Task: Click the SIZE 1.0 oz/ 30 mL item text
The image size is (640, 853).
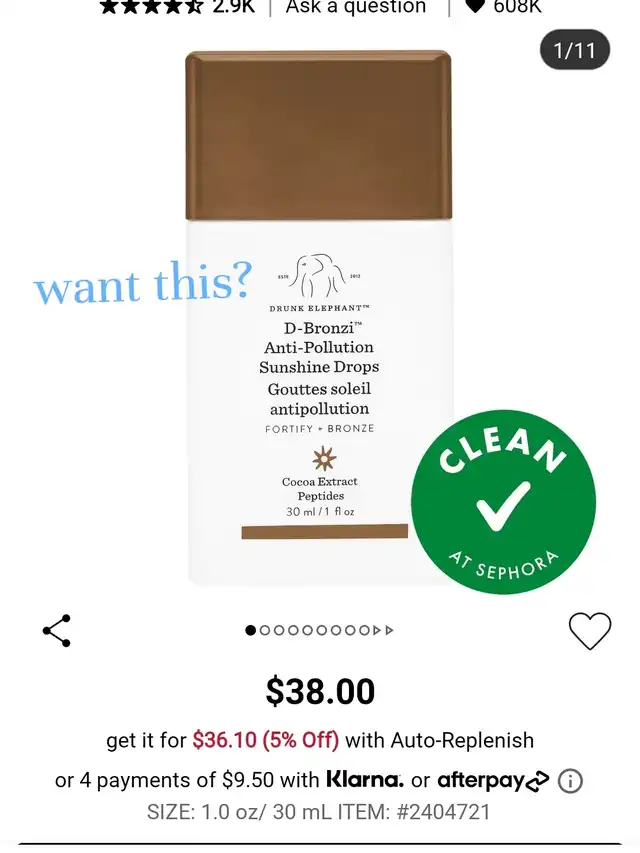Action: pos(319,812)
